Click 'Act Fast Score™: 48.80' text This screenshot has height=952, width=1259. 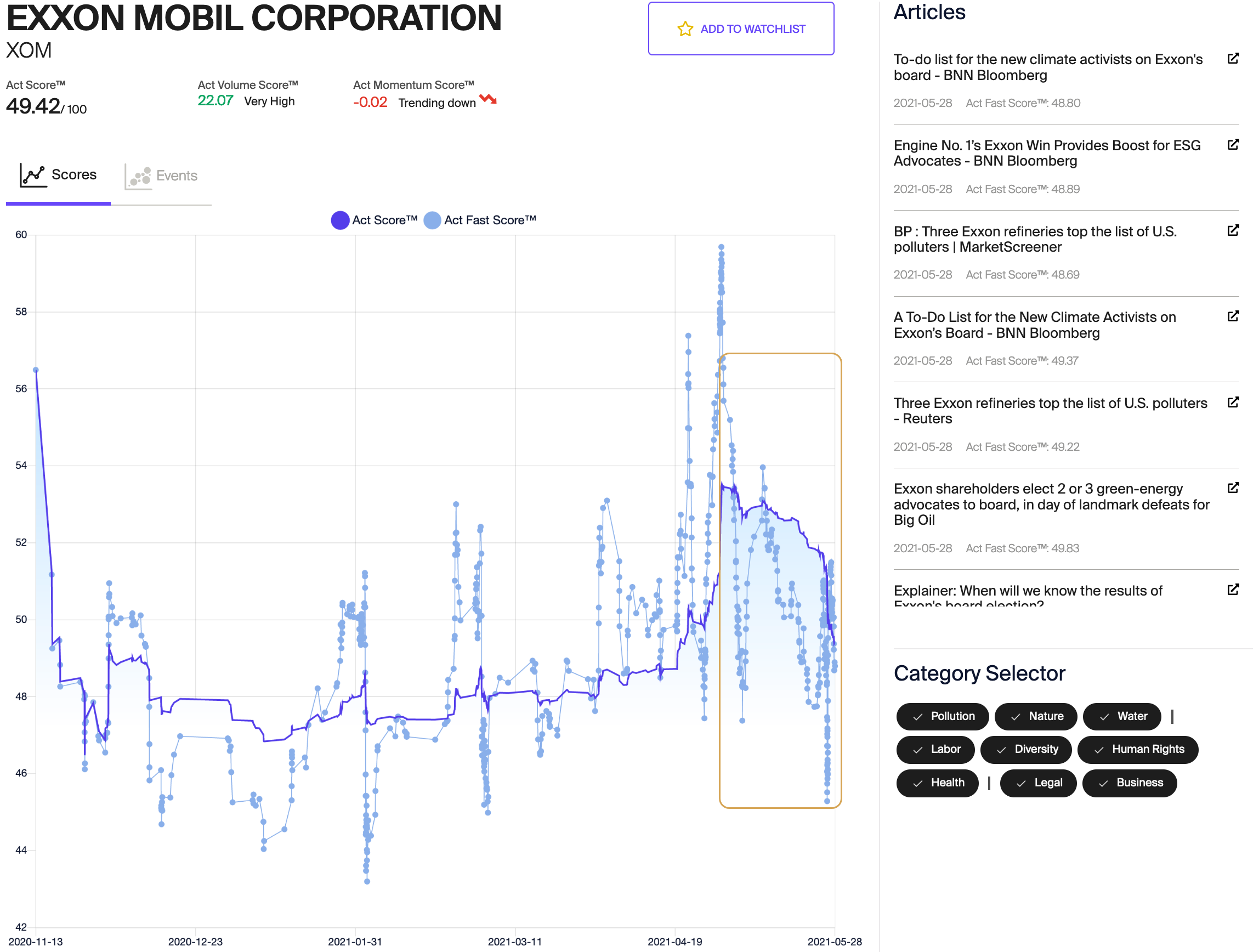[x=1023, y=103]
